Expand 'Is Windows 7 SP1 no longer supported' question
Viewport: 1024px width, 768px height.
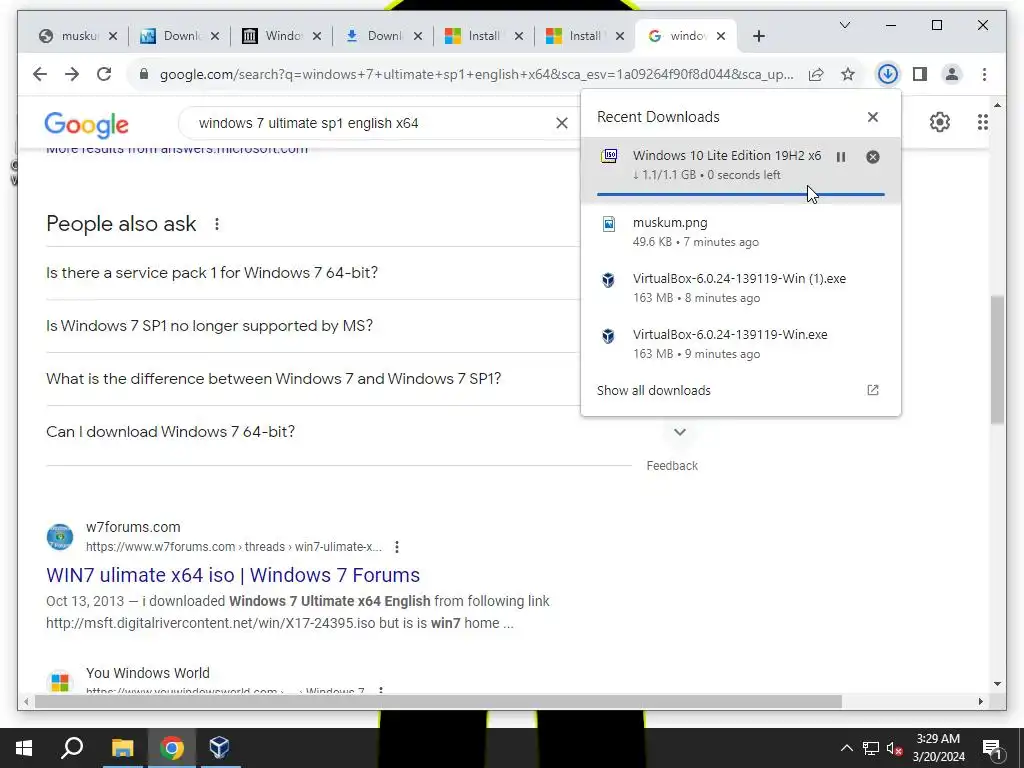pos(209,325)
